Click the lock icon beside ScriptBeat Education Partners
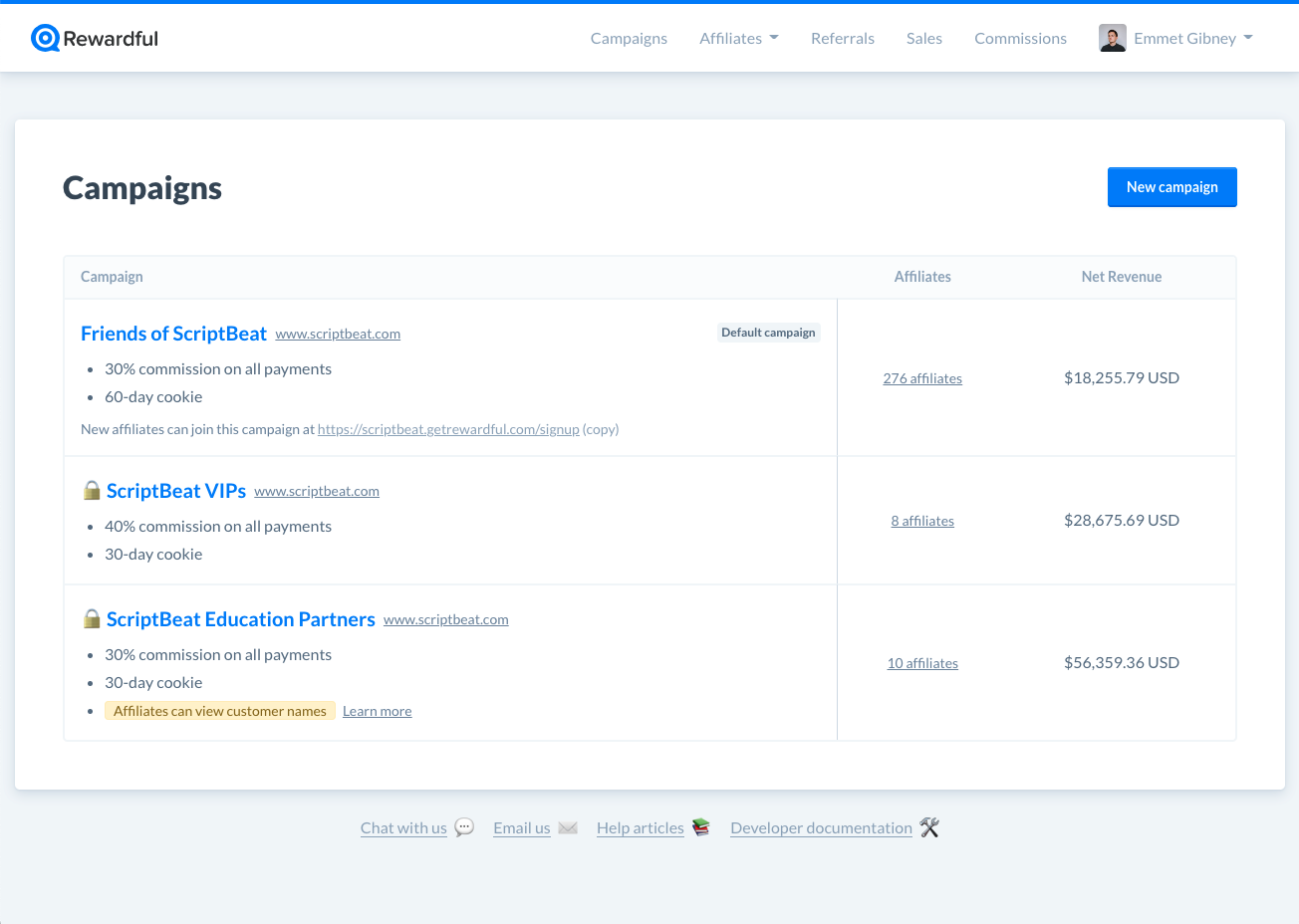The width and height of the screenshot is (1299, 924). 92,618
